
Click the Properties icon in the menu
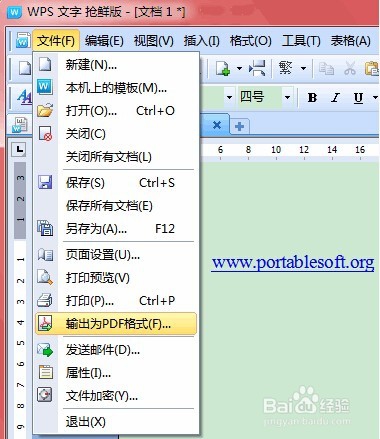tap(46, 372)
